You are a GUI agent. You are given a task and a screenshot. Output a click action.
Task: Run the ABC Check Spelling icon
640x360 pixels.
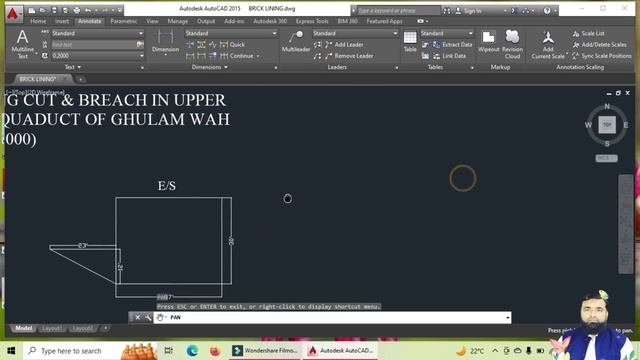[x=45, y=33]
